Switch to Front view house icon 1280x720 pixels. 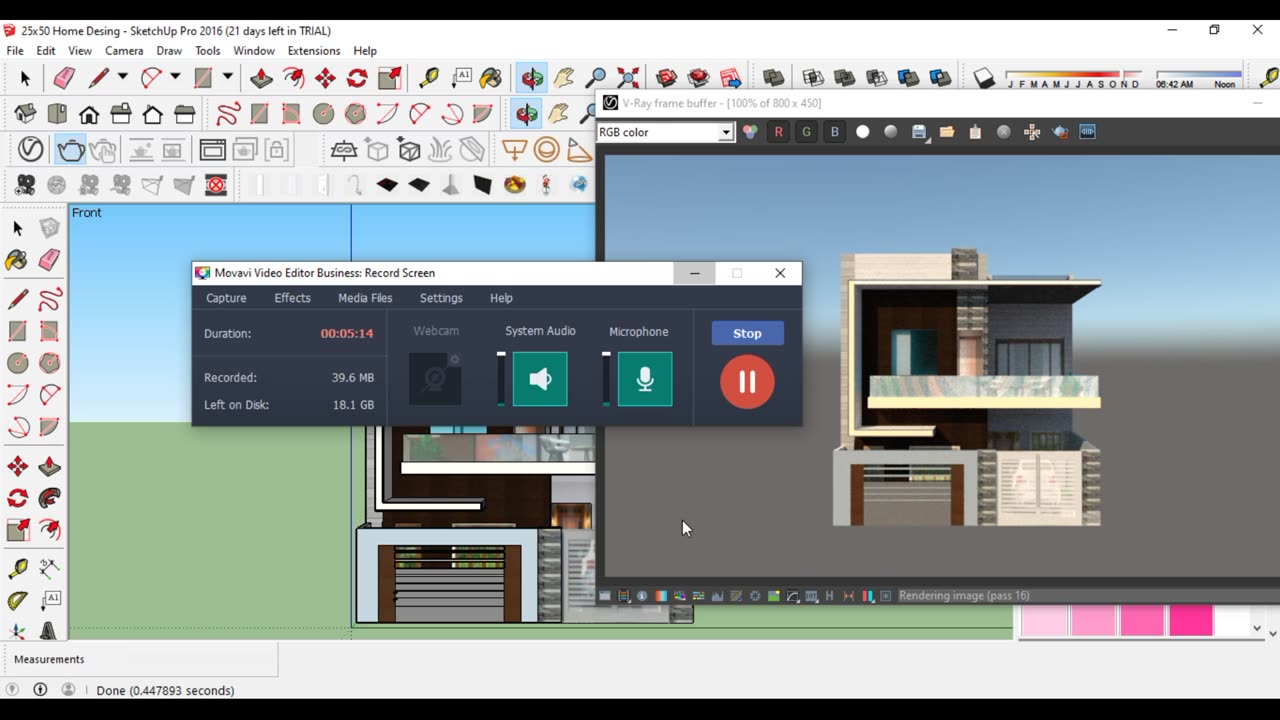tap(89, 114)
